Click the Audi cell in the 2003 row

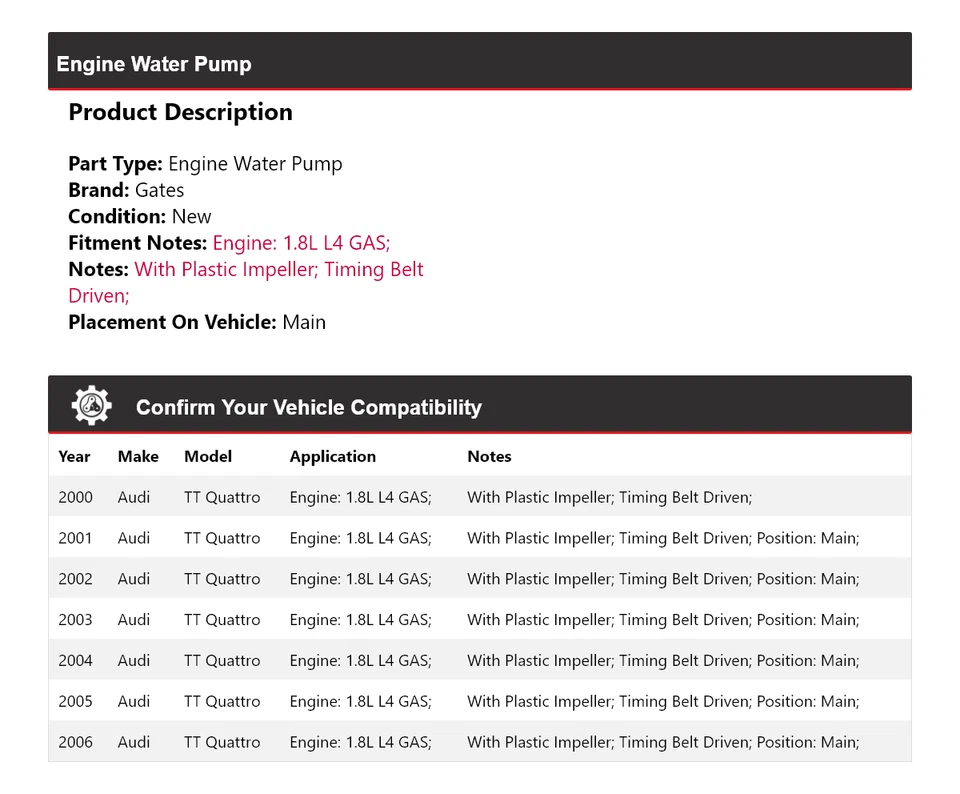pyautogui.click(x=134, y=620)
